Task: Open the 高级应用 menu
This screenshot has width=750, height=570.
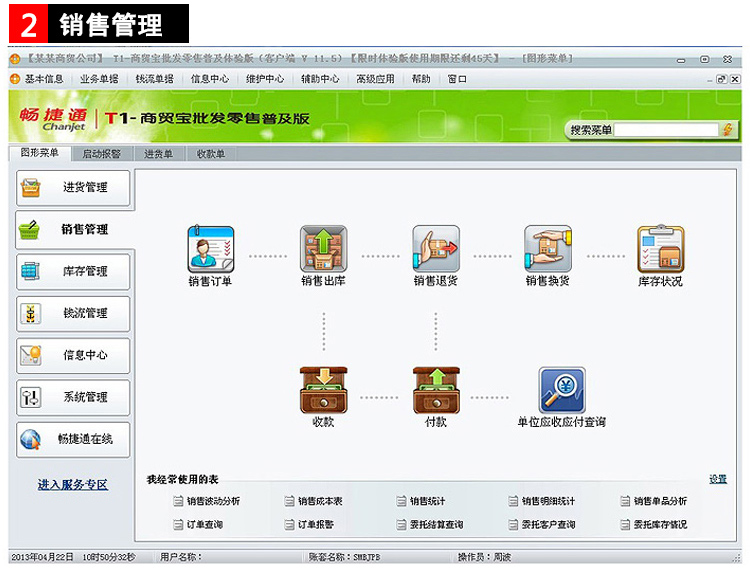Action: pos(375,79)
